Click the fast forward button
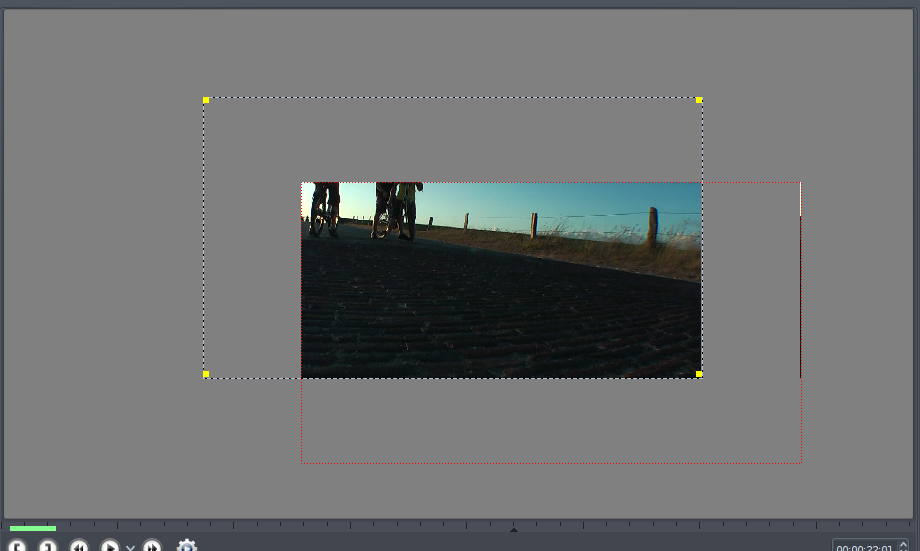 152,546
